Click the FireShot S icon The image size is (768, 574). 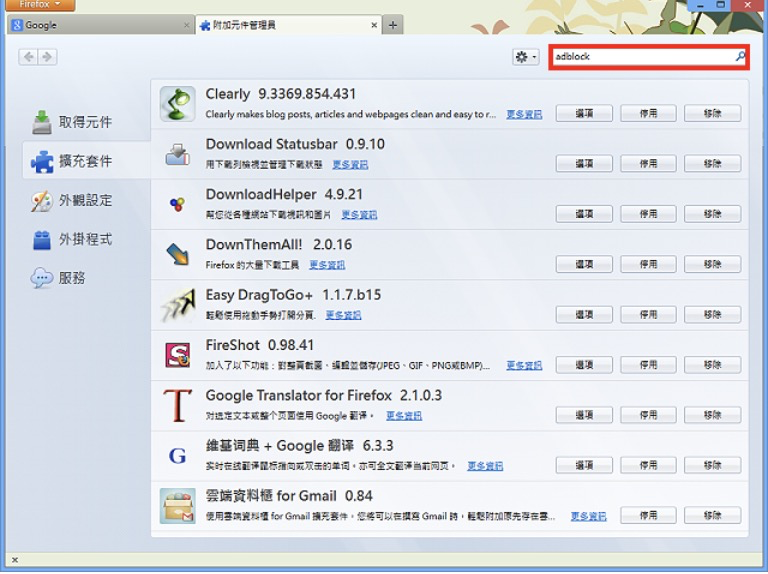[177, 355]
